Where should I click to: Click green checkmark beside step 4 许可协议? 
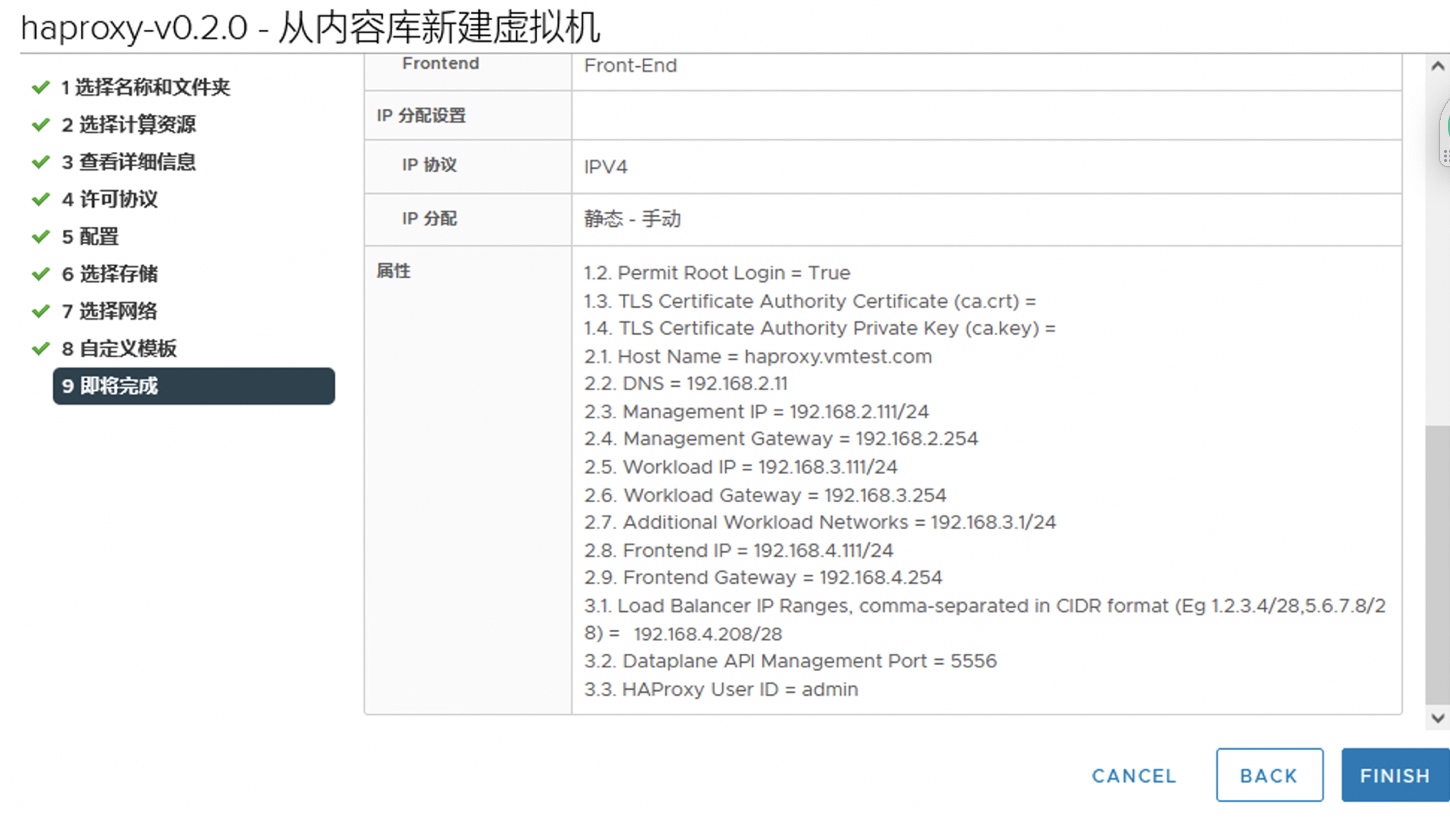(x=41, y=199)
